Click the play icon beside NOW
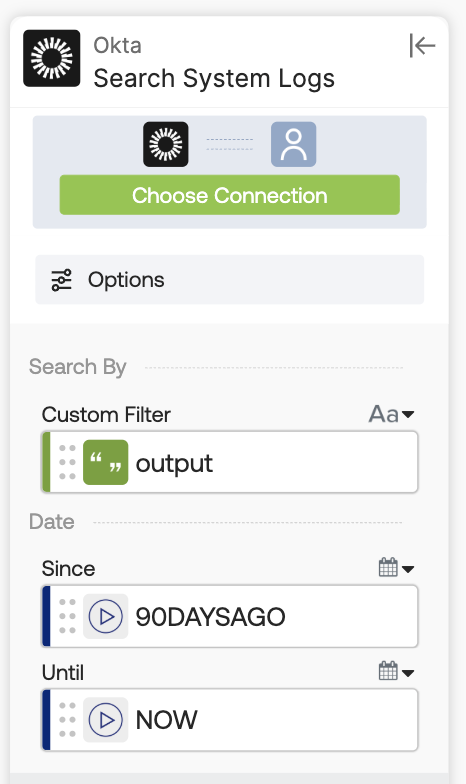 [x=106, y=720]
